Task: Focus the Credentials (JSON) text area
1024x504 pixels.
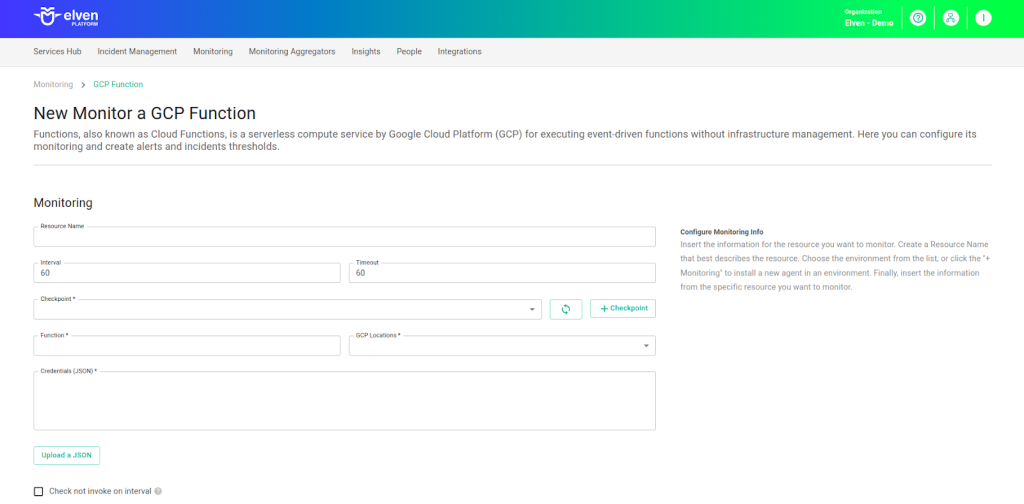Action: (344, 401)
